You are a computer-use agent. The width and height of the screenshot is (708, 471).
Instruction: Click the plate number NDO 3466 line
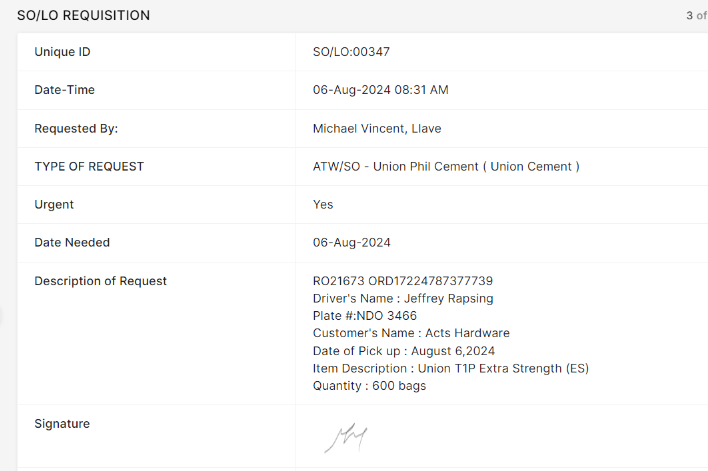[x=365, y=316]
